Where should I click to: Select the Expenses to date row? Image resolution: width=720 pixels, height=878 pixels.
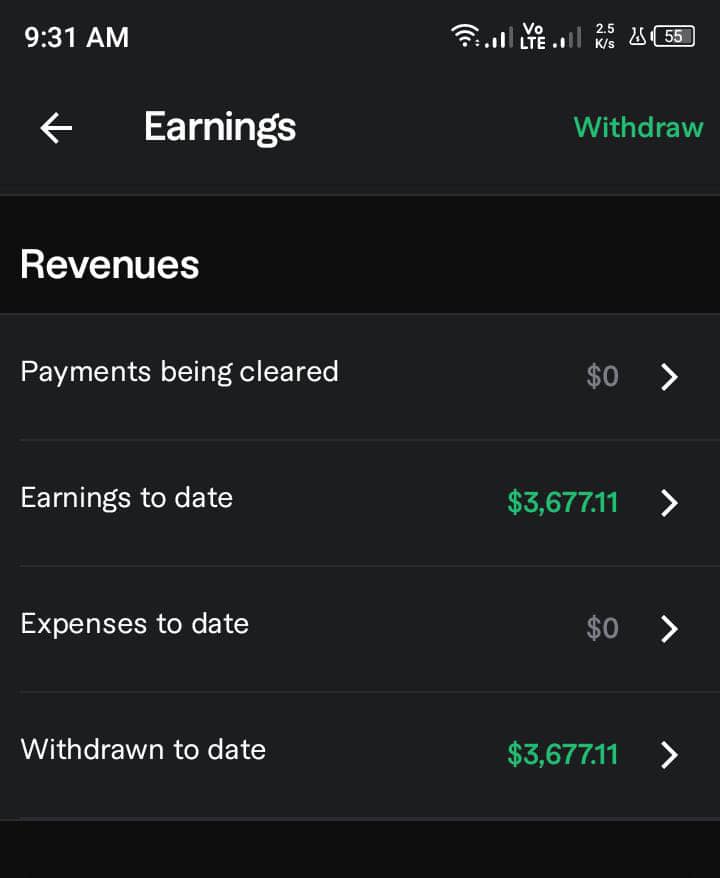click(135, 624)
